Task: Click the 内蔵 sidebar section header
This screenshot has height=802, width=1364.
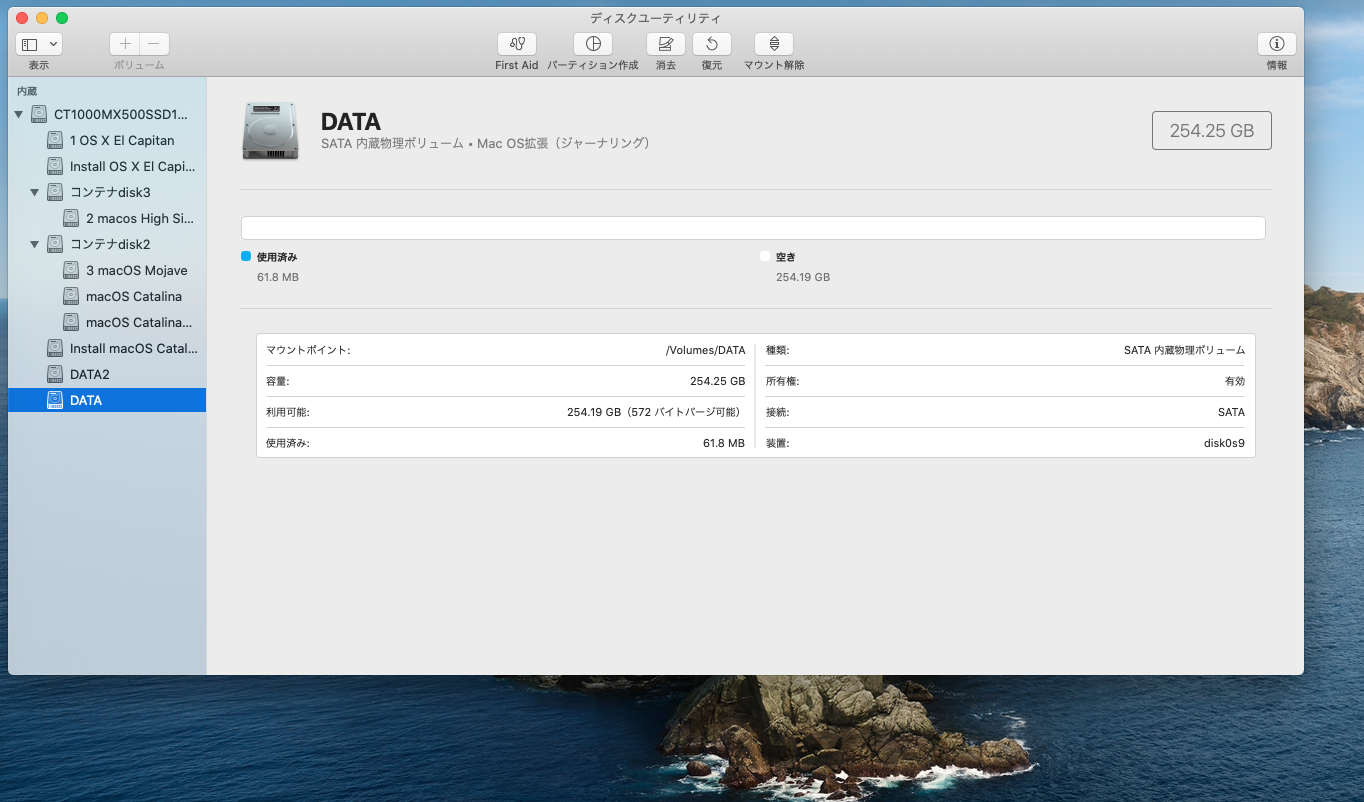Action: (x=27, y=91)
